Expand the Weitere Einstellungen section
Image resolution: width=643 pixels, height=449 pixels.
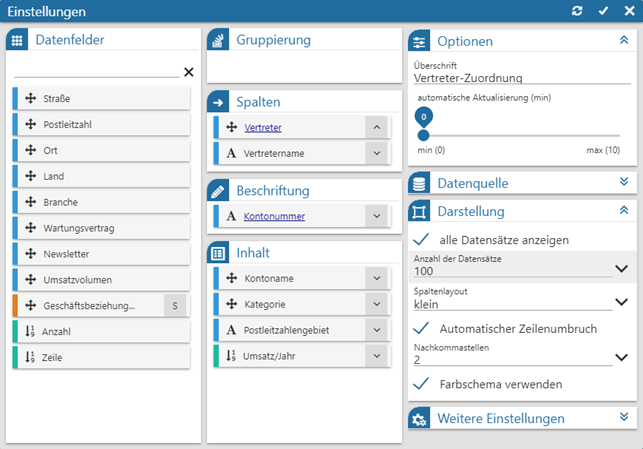tap(623, 417)
